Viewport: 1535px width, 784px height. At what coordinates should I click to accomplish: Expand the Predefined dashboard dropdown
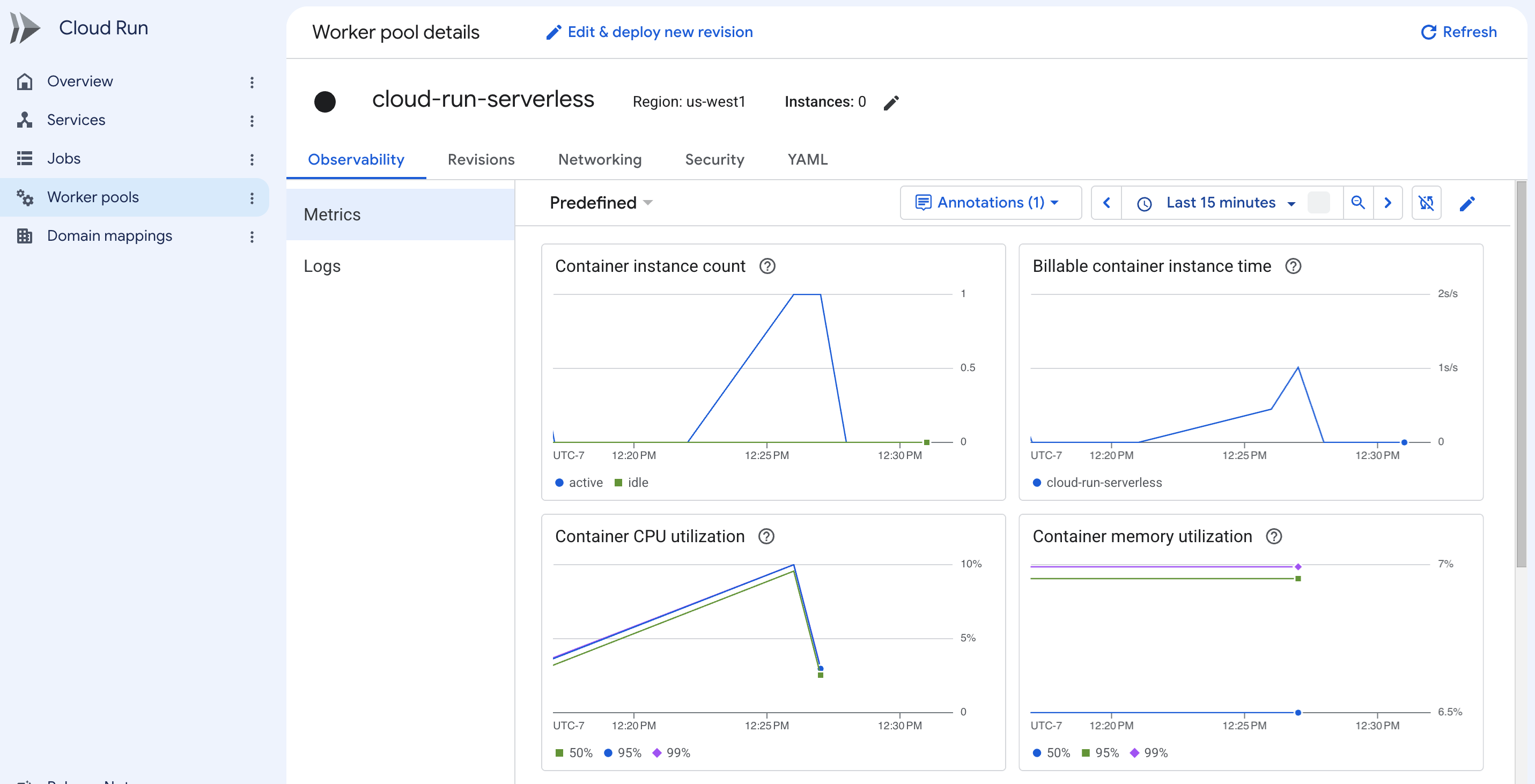[x=601, y=203]
